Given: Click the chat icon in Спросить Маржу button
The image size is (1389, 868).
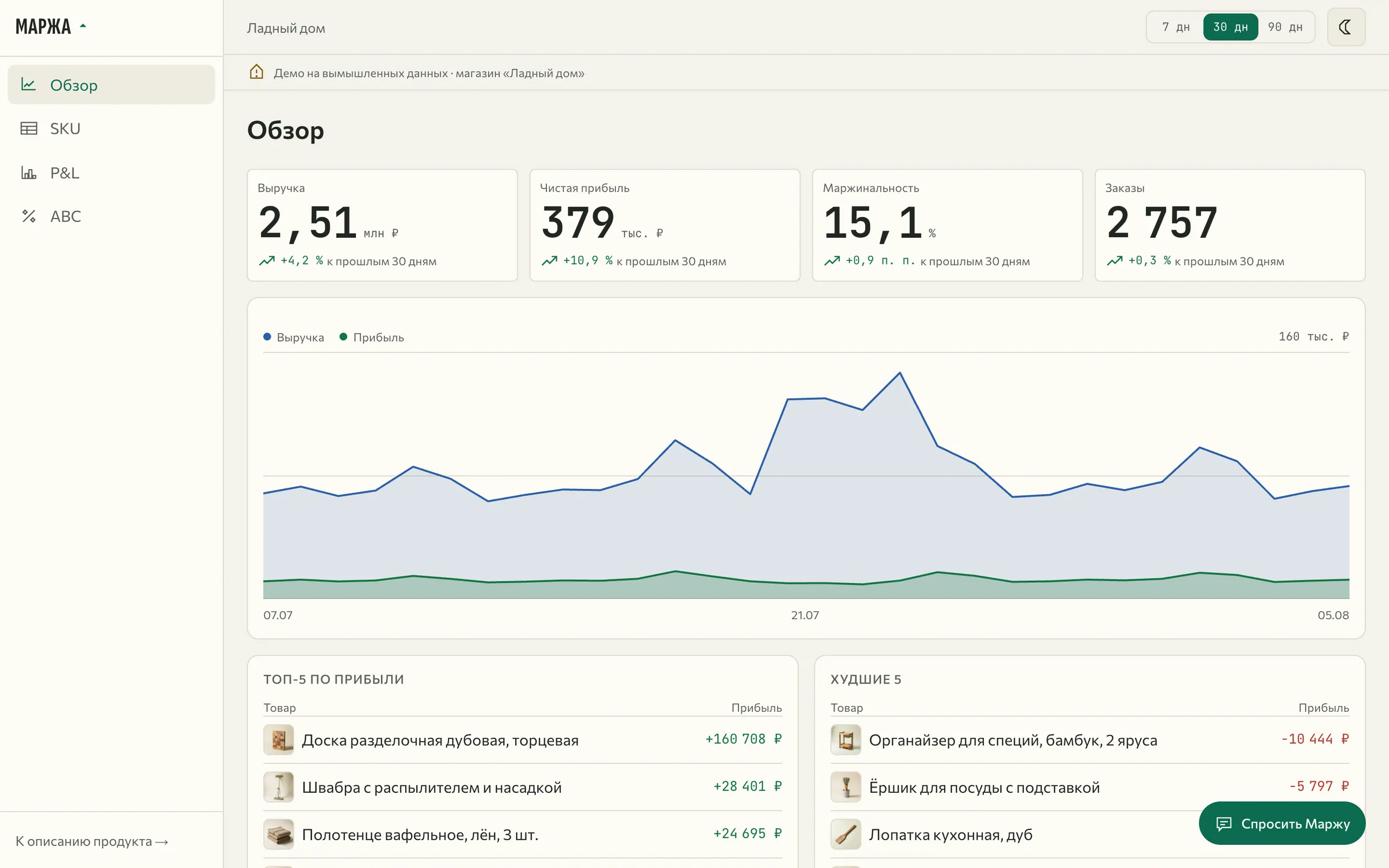Looking at the screenshot, I should 1223,823.
